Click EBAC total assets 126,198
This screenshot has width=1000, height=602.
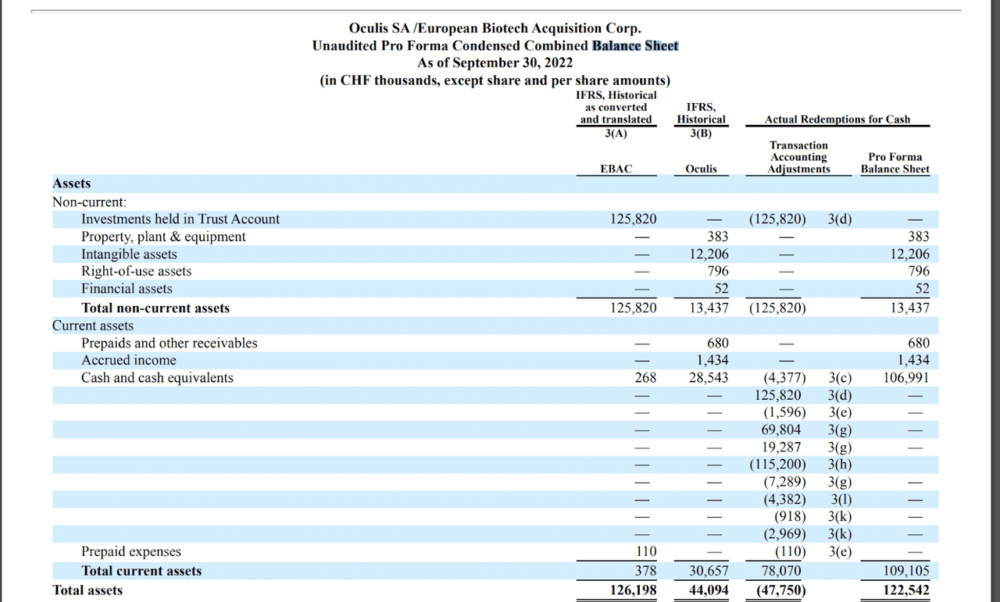pos(633,591)
